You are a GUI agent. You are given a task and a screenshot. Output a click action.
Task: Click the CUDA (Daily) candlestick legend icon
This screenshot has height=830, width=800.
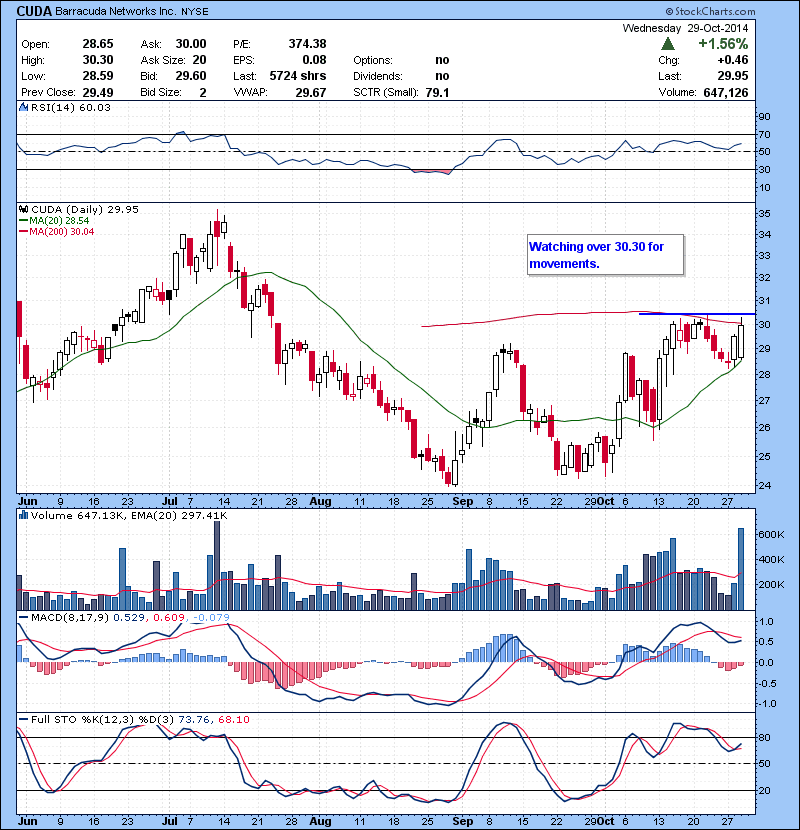[x=23, y=209]
